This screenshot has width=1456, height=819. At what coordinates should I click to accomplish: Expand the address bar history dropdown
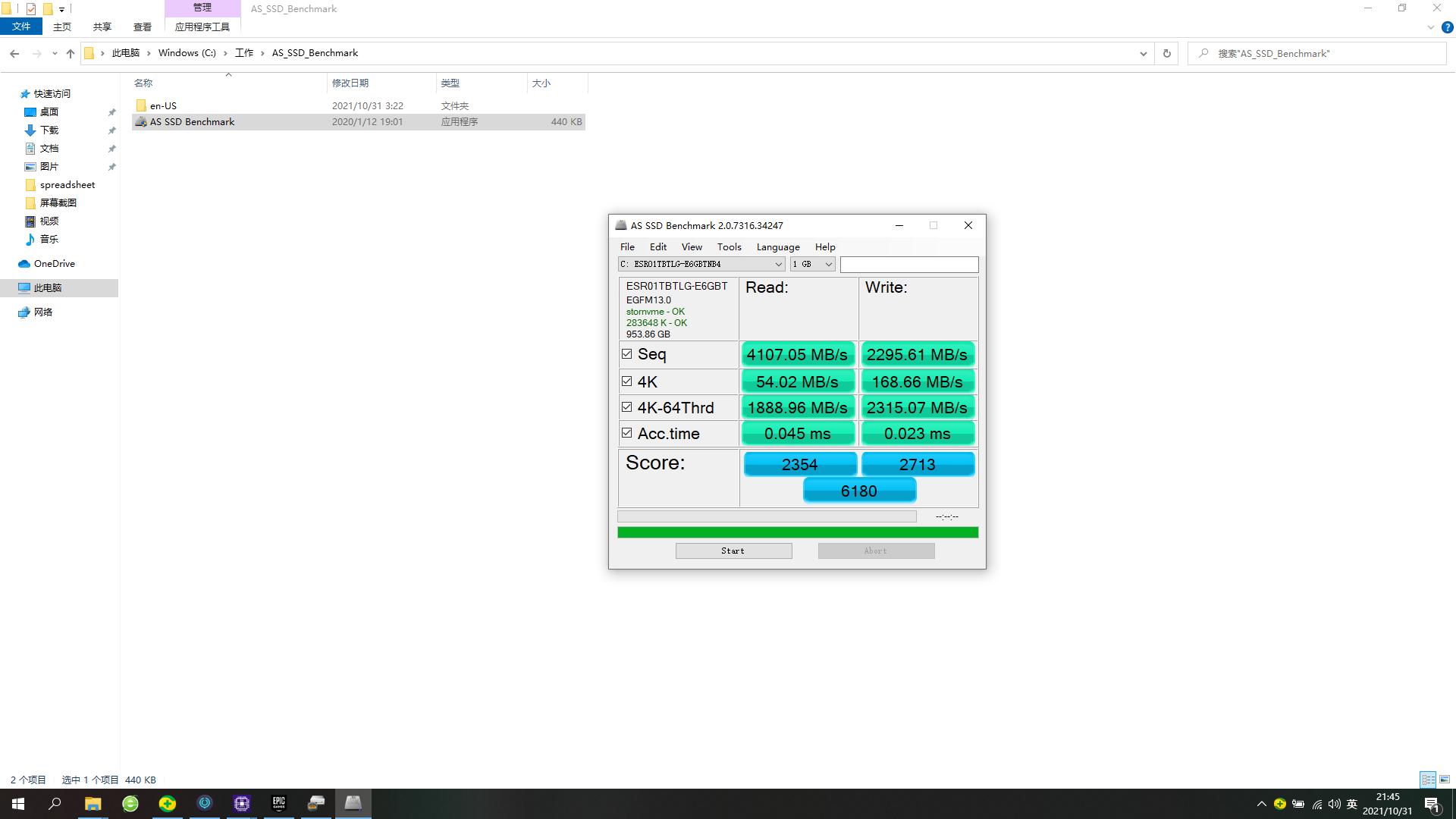pyautogui.click(x=1143, y=53)
